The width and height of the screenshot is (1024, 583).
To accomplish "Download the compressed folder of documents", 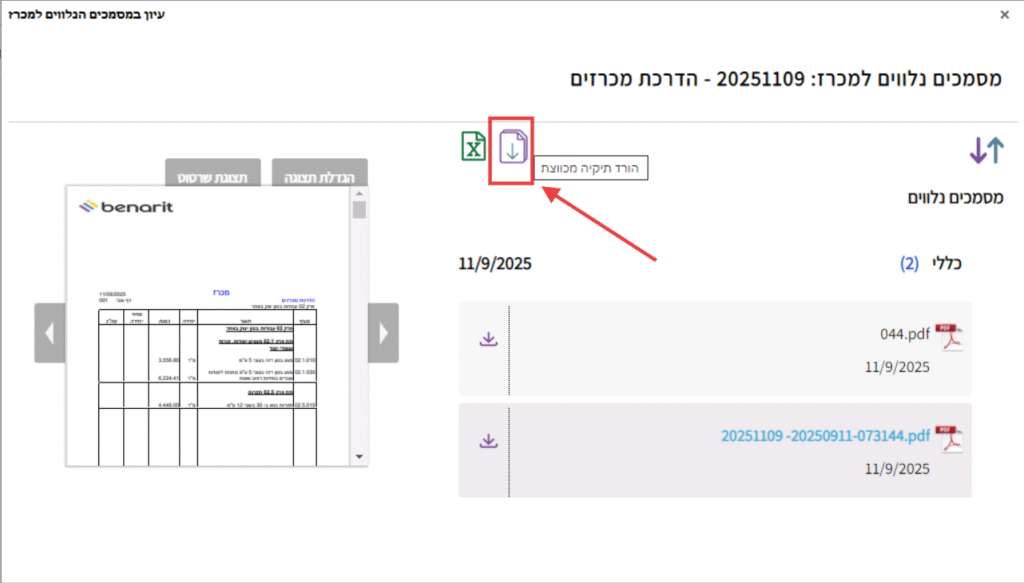I will 512,150.
